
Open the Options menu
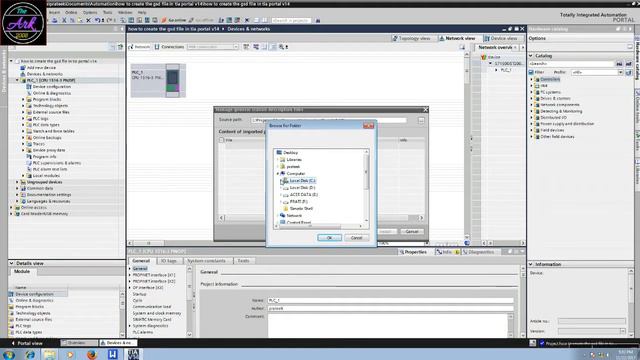90,12
